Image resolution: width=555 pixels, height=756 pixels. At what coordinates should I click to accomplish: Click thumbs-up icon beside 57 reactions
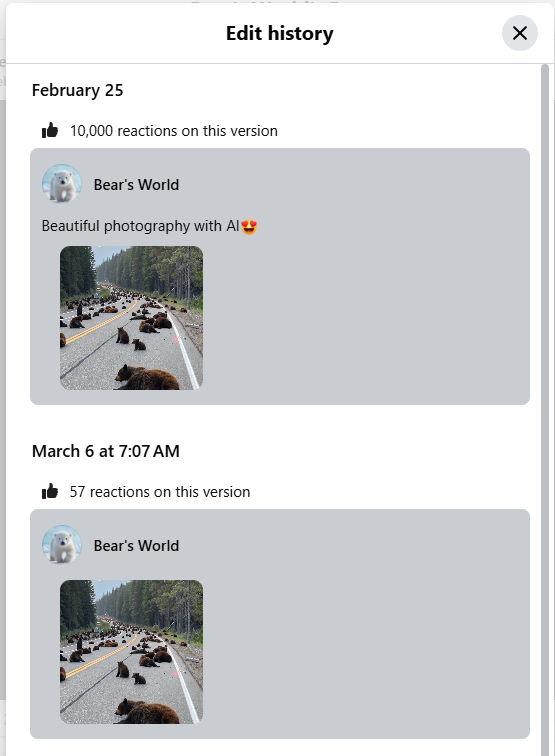[x=50, y=491]
